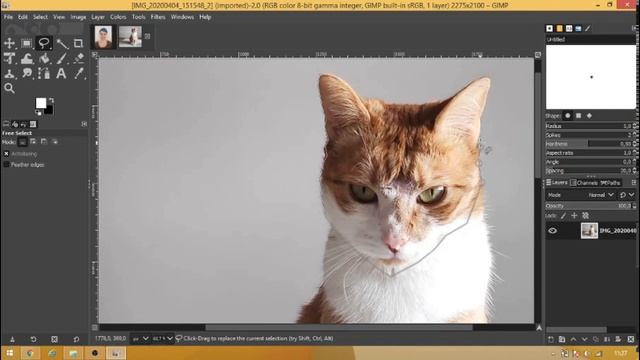Image resolution: width=640 pixels, height=360 pixels.
Task: Open the File menu
Action: [x=8, y=17]
